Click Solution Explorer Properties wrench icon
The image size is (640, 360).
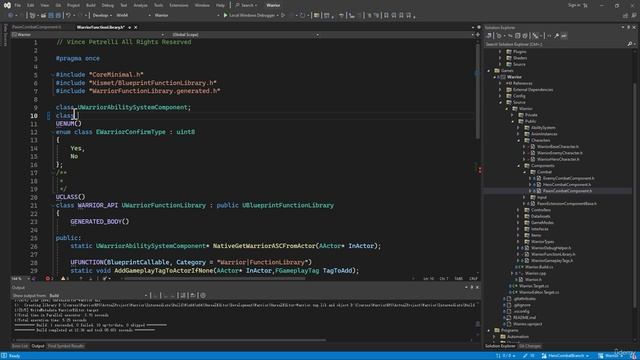[x=556, y=36]
